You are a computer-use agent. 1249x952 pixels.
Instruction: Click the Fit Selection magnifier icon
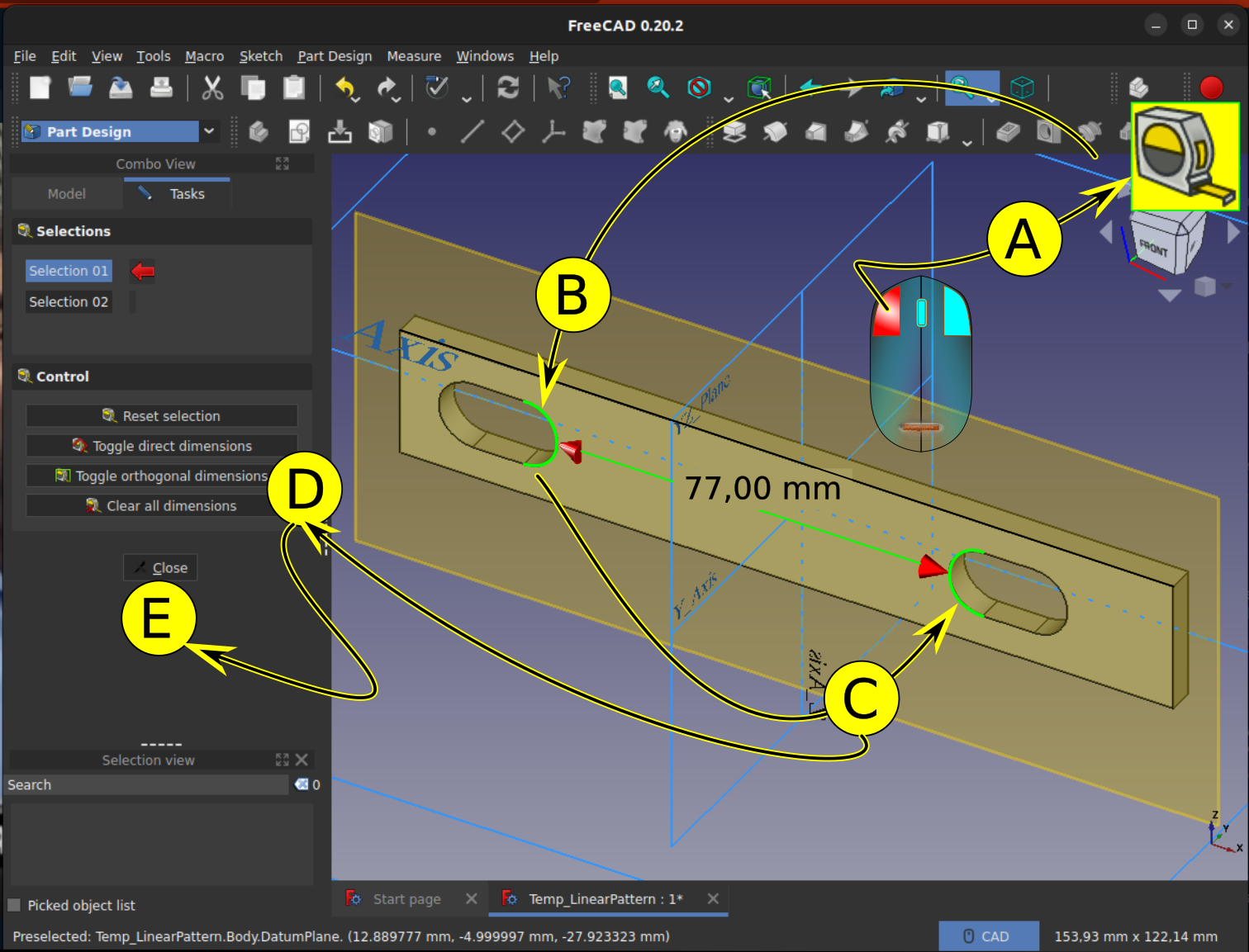pyautogui.click(x=658, y=88)
